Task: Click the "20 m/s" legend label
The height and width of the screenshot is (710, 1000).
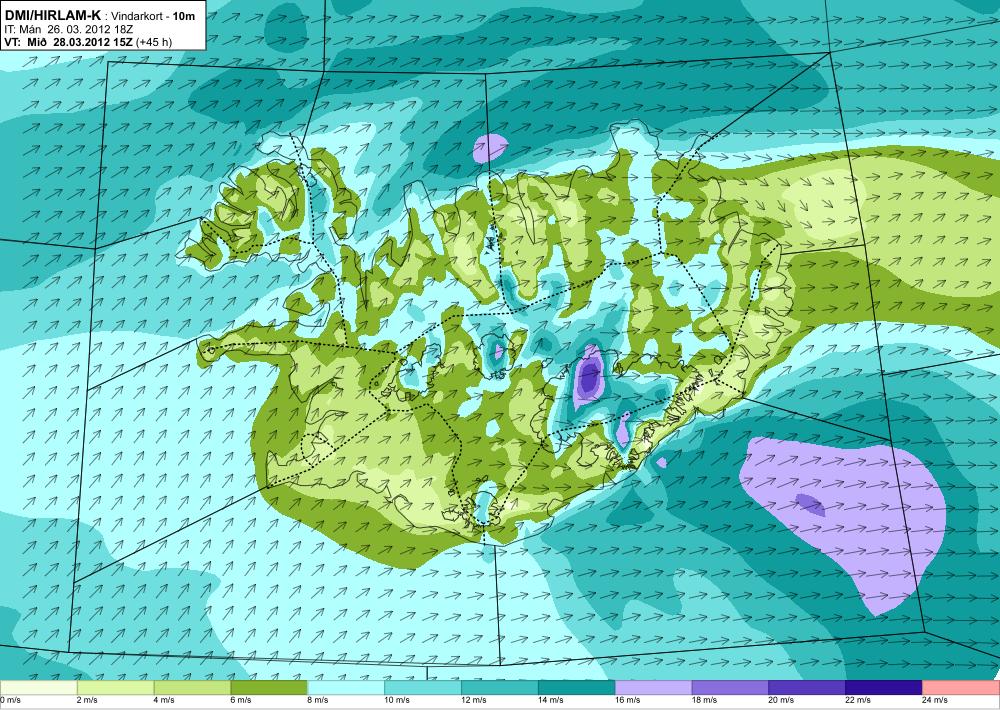Action: (781, 700)
